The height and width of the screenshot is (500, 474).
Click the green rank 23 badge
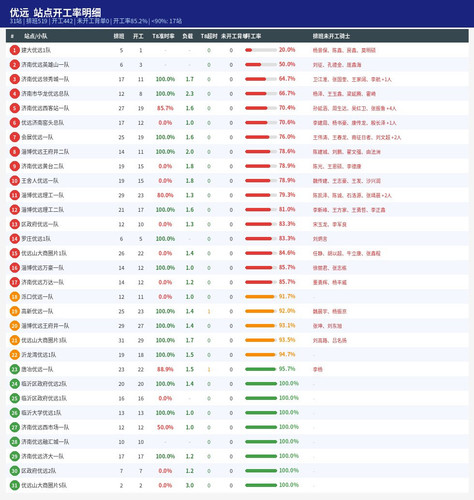click(x=14, y=369)
